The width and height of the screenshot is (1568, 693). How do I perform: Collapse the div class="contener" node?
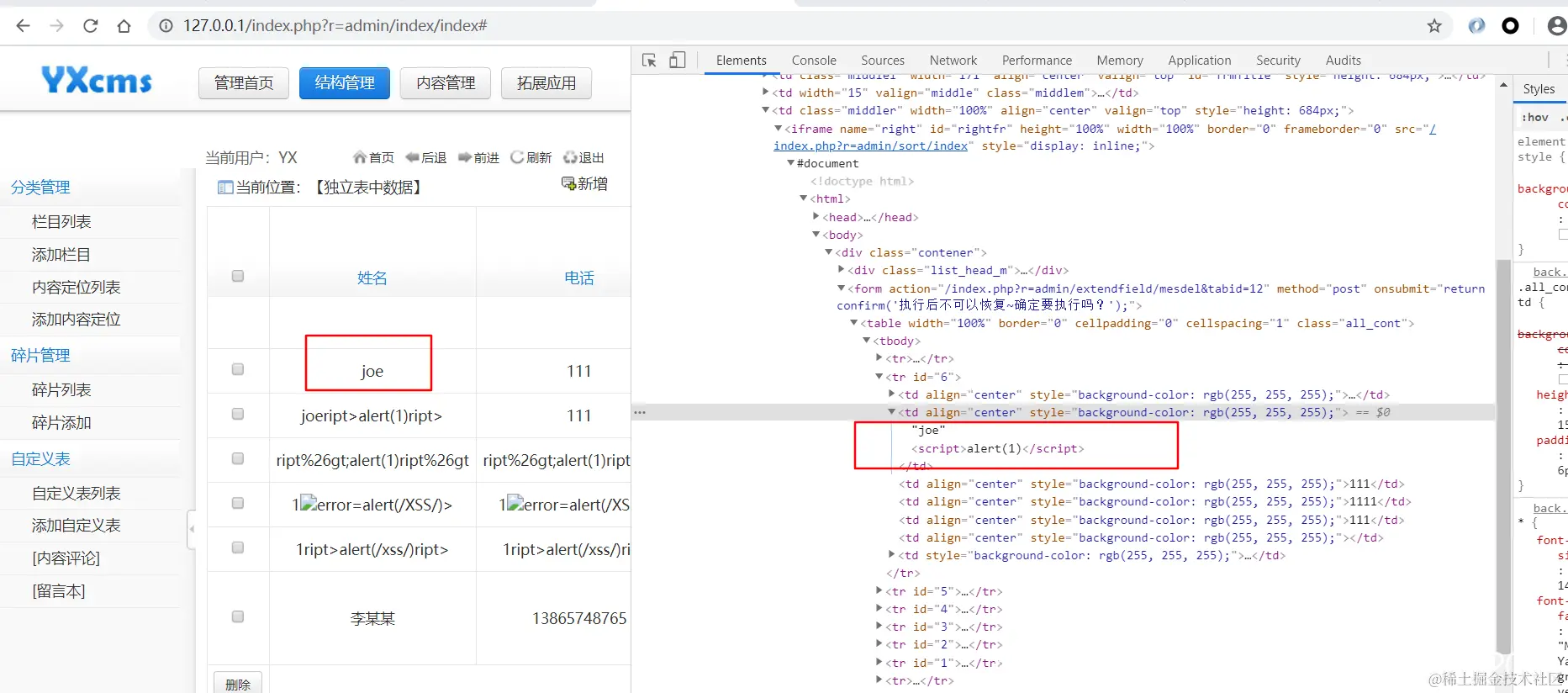coord(829,252)
